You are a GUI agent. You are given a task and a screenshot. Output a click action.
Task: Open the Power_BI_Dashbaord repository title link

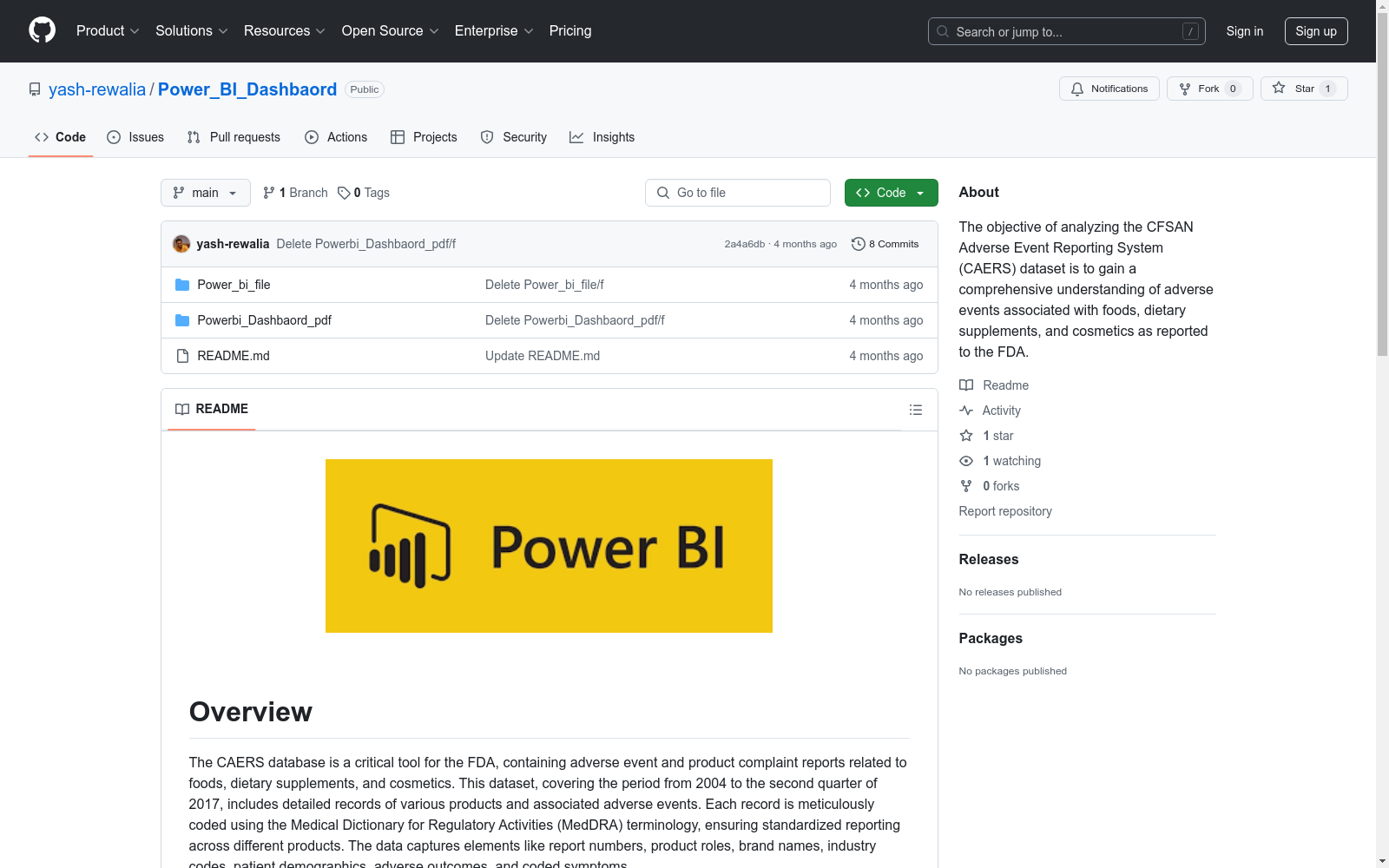247,89
